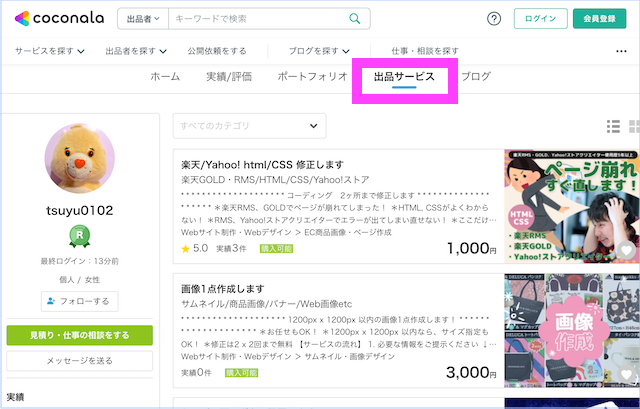Click 公開依頼をする menu item
The image size is (640, 409).
[x=217, y=51]
